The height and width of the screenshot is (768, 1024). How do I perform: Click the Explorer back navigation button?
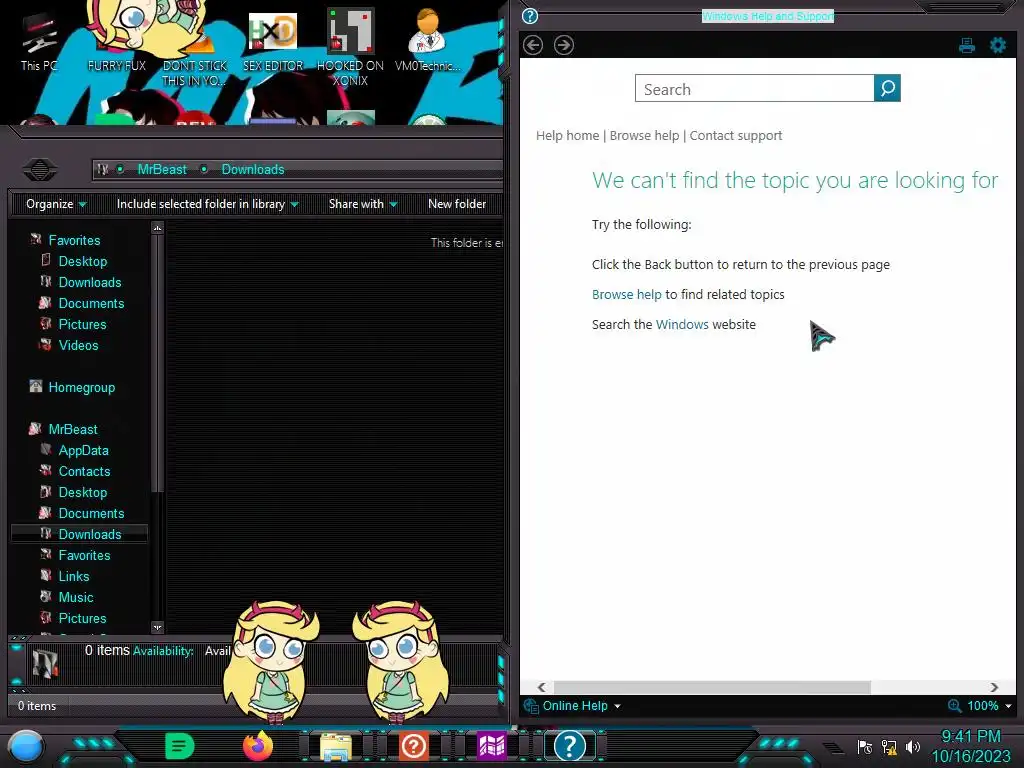pyautogui.click(x=39, y=170)
